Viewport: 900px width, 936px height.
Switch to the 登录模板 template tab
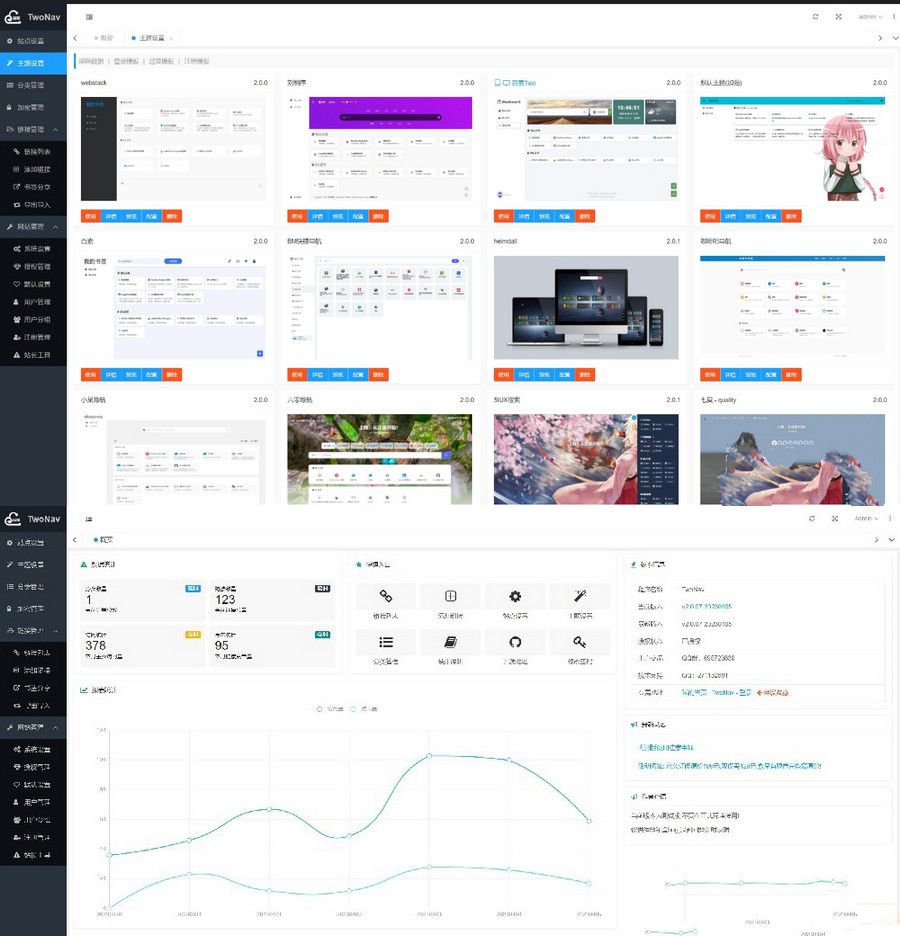click(x=127, y=61)
